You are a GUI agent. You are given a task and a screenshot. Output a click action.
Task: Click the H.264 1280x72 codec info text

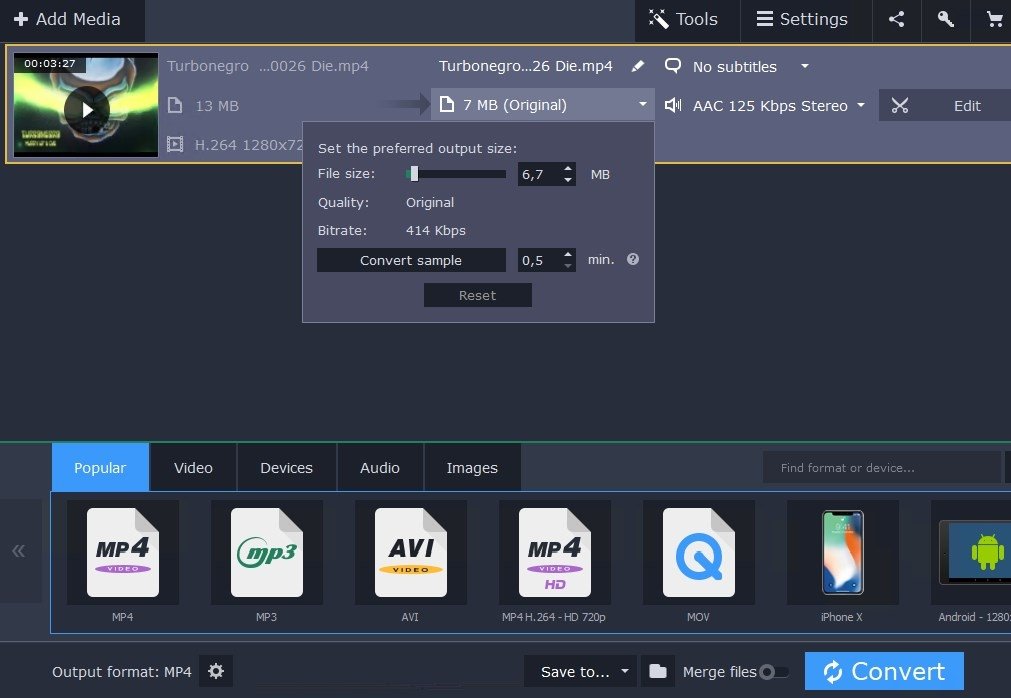(x=248, y=145)
